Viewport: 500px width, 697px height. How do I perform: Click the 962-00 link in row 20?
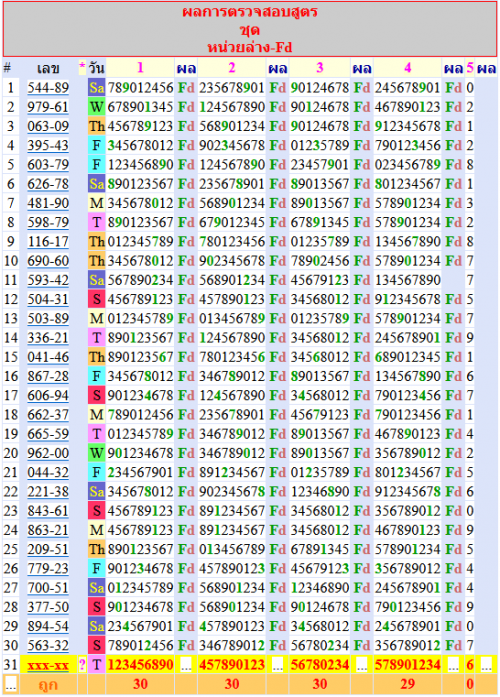click(x=48, y=453)
